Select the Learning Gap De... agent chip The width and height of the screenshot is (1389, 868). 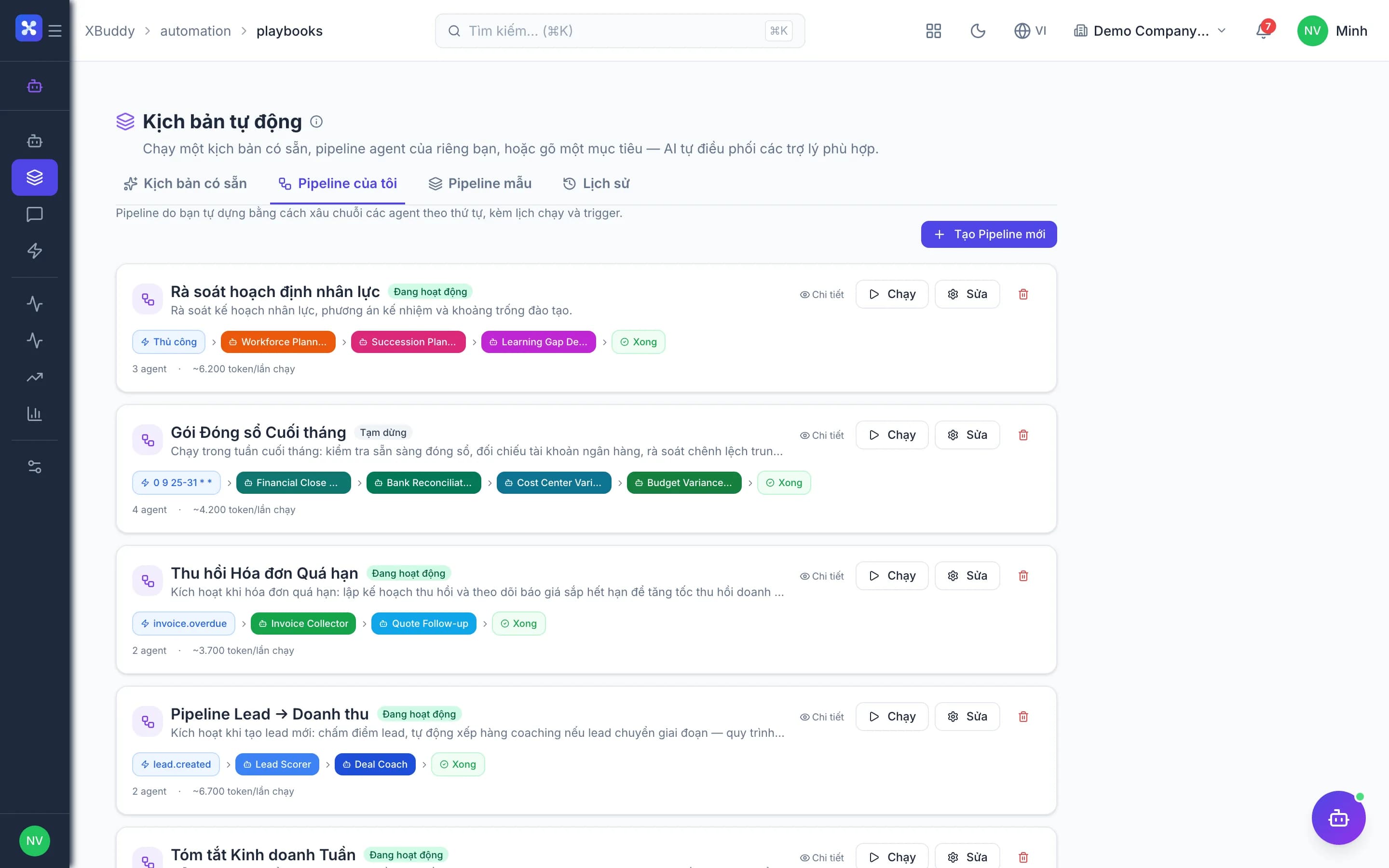(x=538, y=342)
